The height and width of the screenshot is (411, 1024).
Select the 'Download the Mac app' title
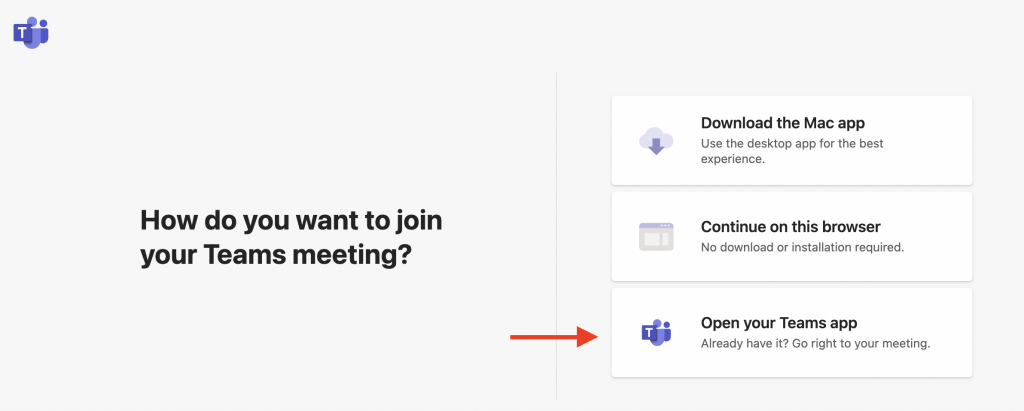tap(782, 123)
